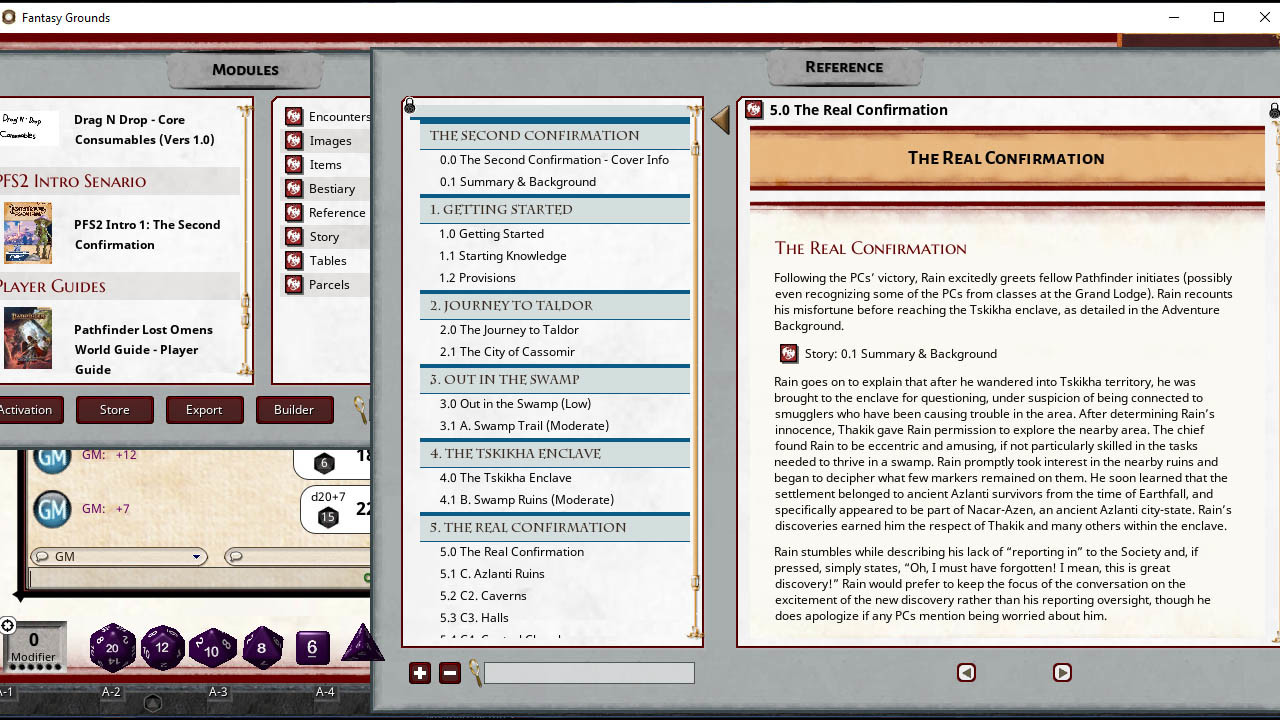Collapse the reference page using the side arrow
The image size is (1280, 720).
click(x=719, y=120)
